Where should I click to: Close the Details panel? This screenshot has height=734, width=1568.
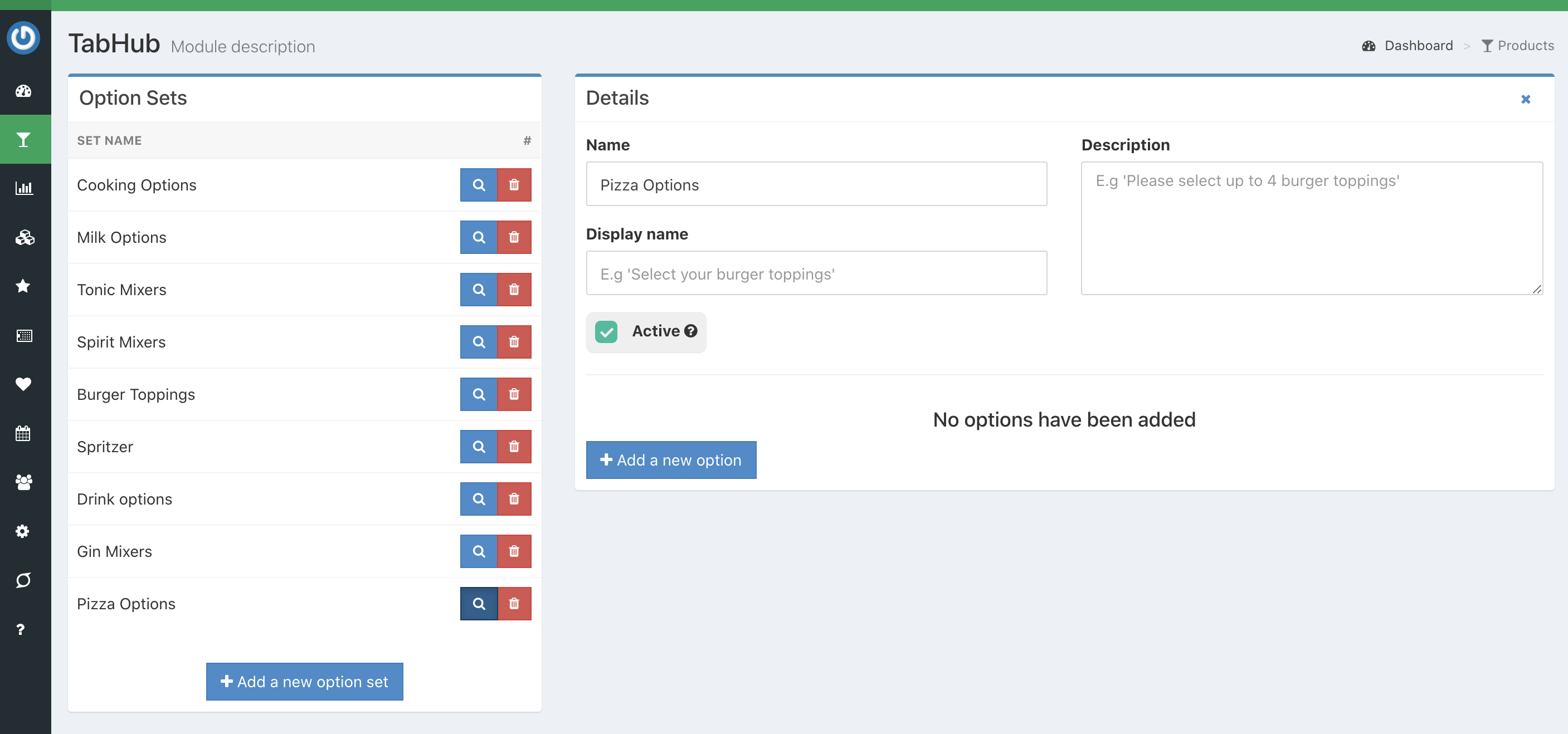pyautogui.click(x=1526, y=99)
